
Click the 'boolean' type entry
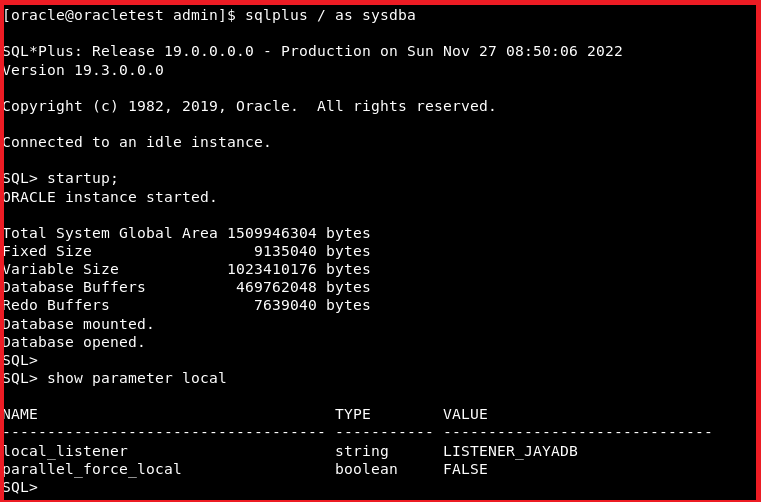(366, 469)
